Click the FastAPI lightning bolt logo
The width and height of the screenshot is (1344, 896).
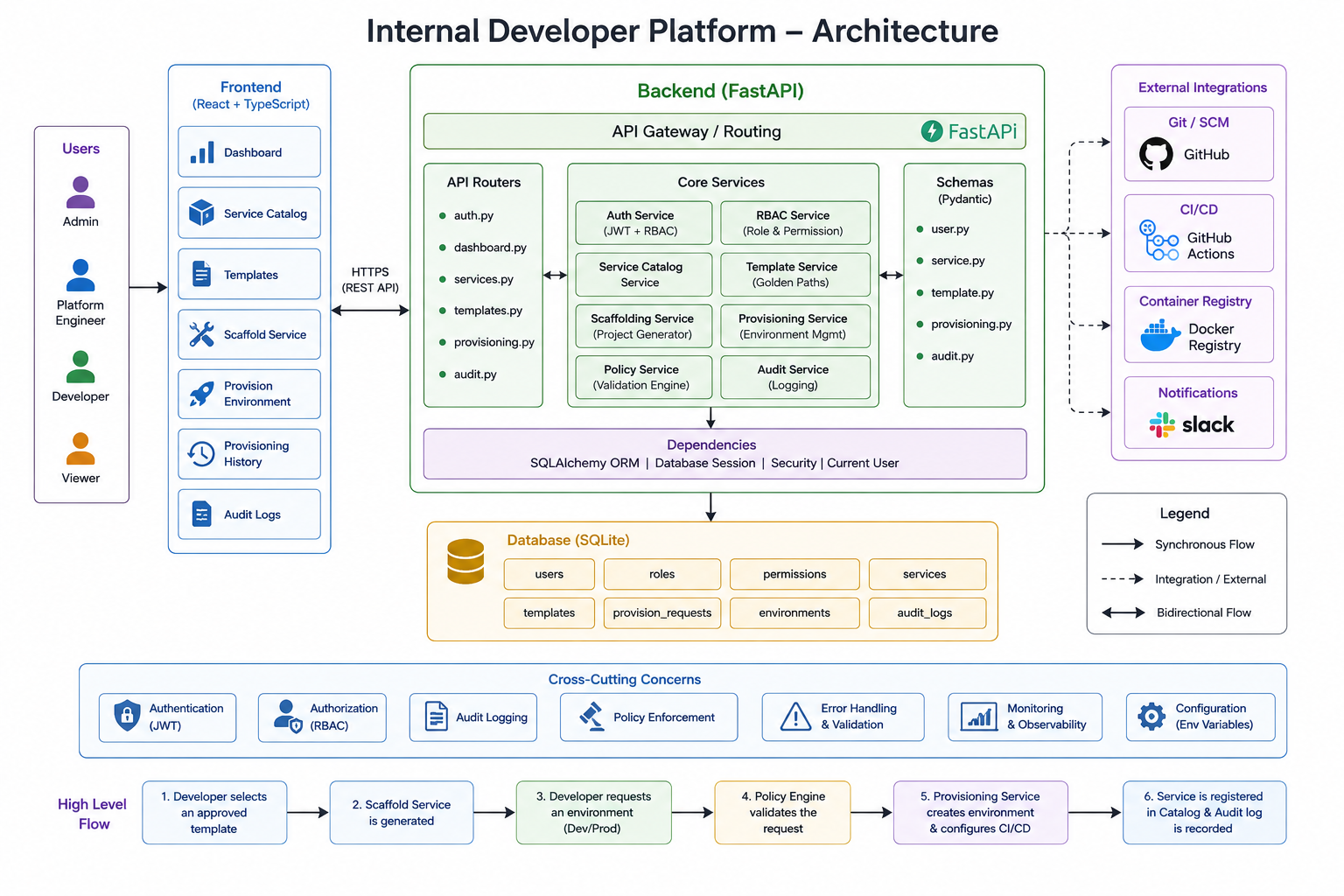pyautogui.click(x=932, y=131)
